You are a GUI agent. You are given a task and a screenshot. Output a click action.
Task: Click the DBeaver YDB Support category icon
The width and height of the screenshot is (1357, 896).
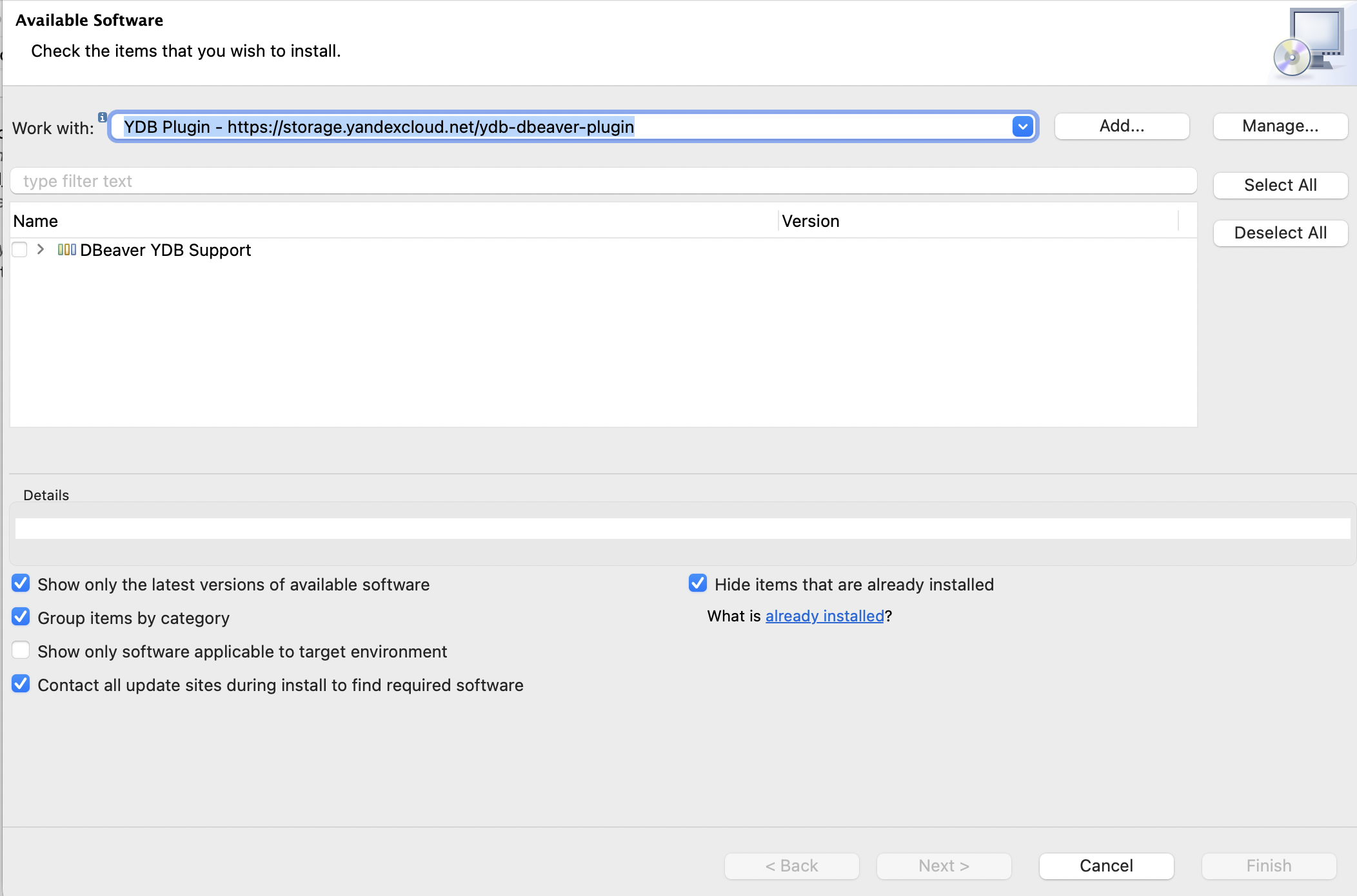[x=67, y=249]
